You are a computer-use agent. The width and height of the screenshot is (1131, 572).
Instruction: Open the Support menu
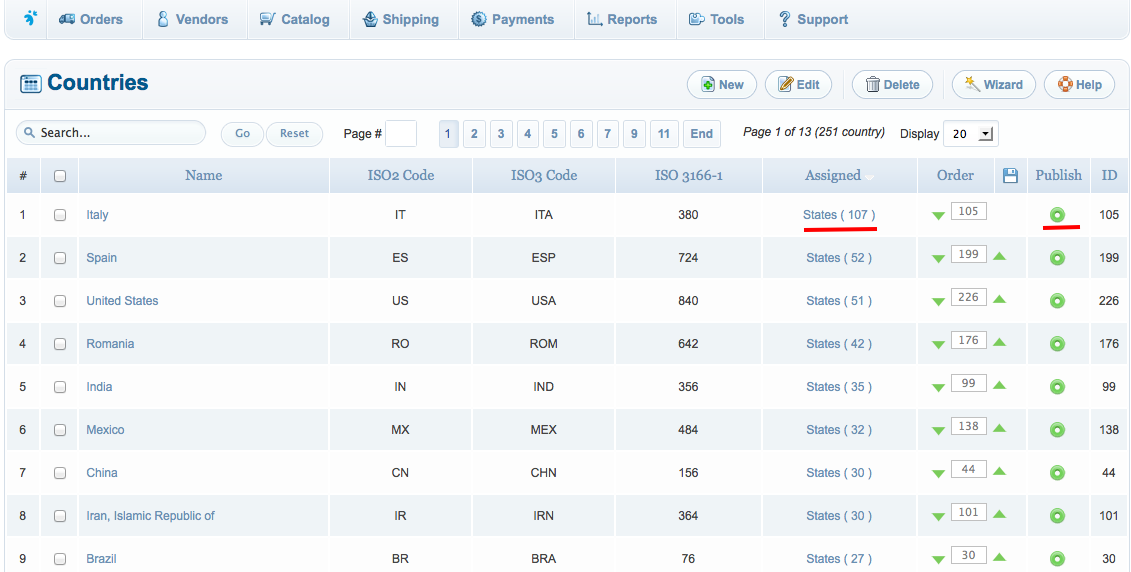pyautogui.click(x=814, y=19)
